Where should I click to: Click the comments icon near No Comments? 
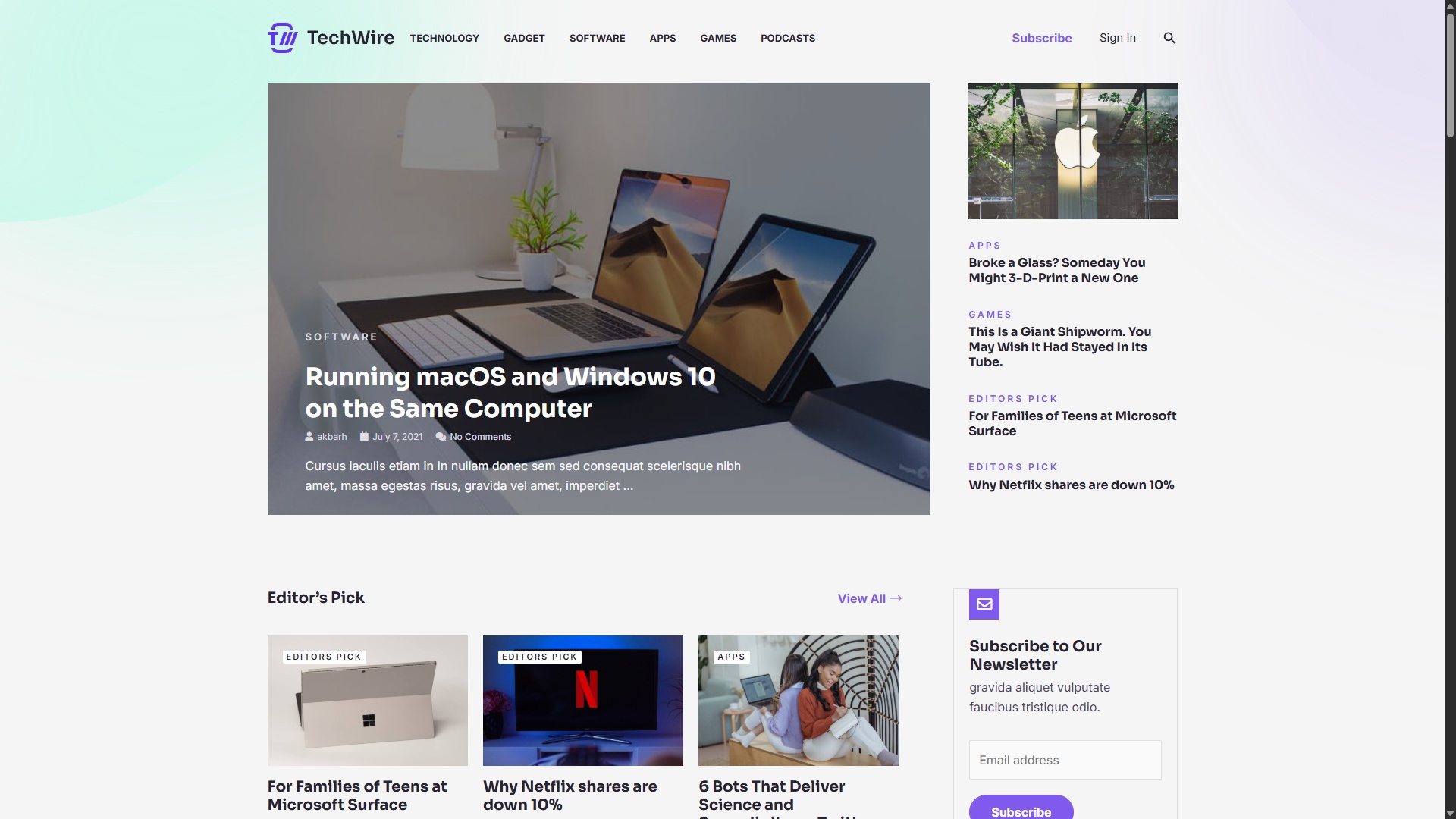(441, 437)
